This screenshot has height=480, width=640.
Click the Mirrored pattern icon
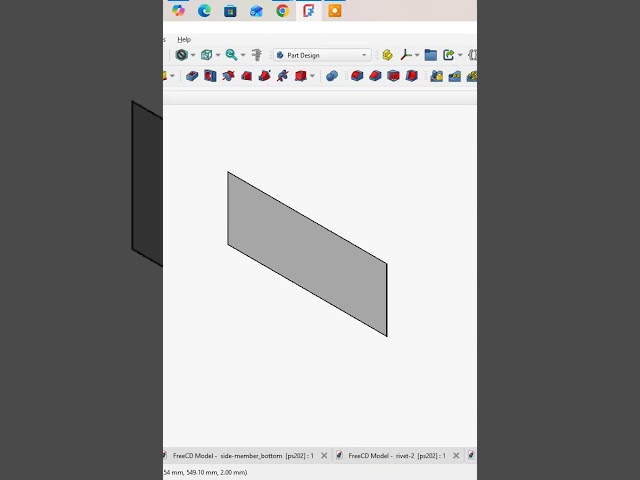(x=436, y=76)
